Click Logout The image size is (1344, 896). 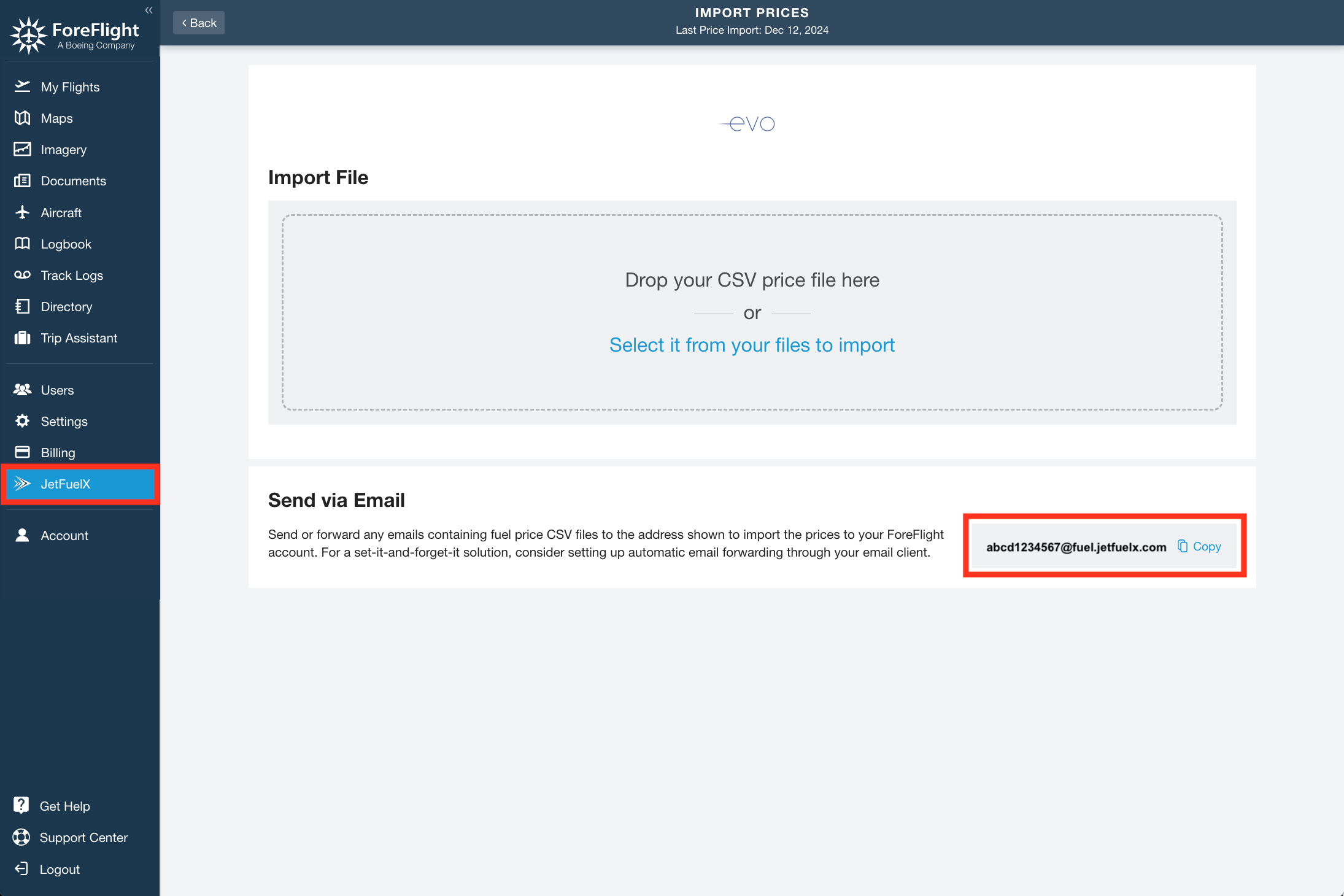[x=60, y=869]
